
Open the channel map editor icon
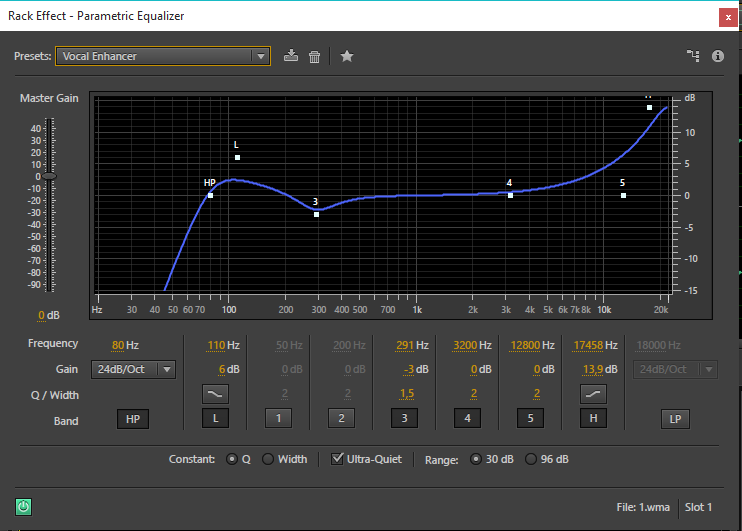pos(693,56)
